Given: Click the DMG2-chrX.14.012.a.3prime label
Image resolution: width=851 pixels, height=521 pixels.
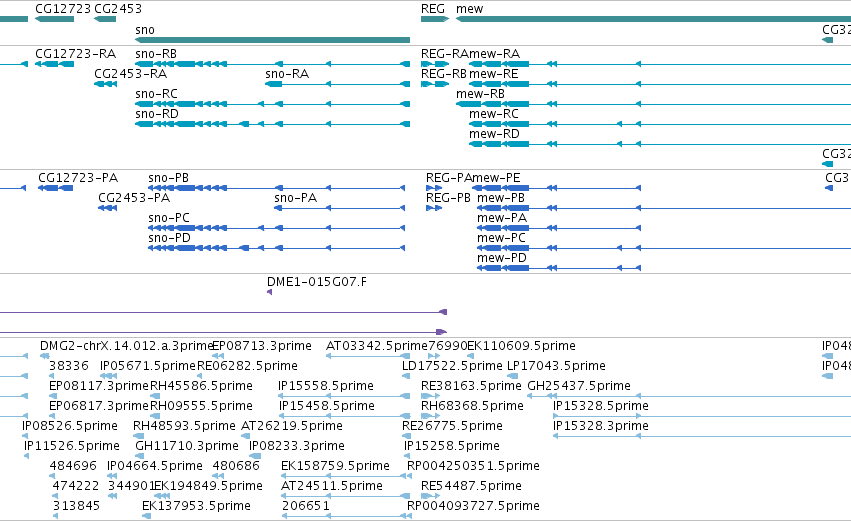Looking at the screenshot, I should point(126,346).
